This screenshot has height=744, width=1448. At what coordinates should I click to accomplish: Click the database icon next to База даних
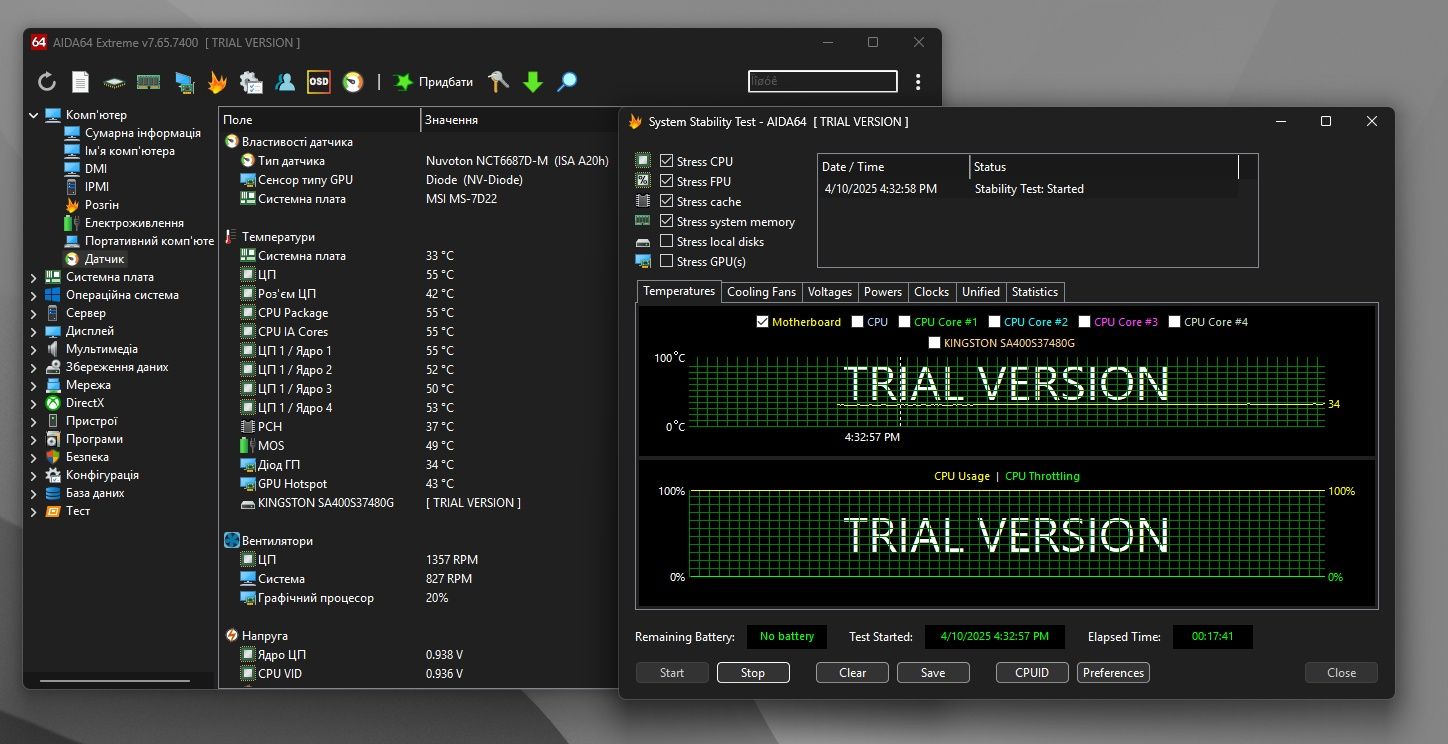pyautogui.click(x=53, y=493)
